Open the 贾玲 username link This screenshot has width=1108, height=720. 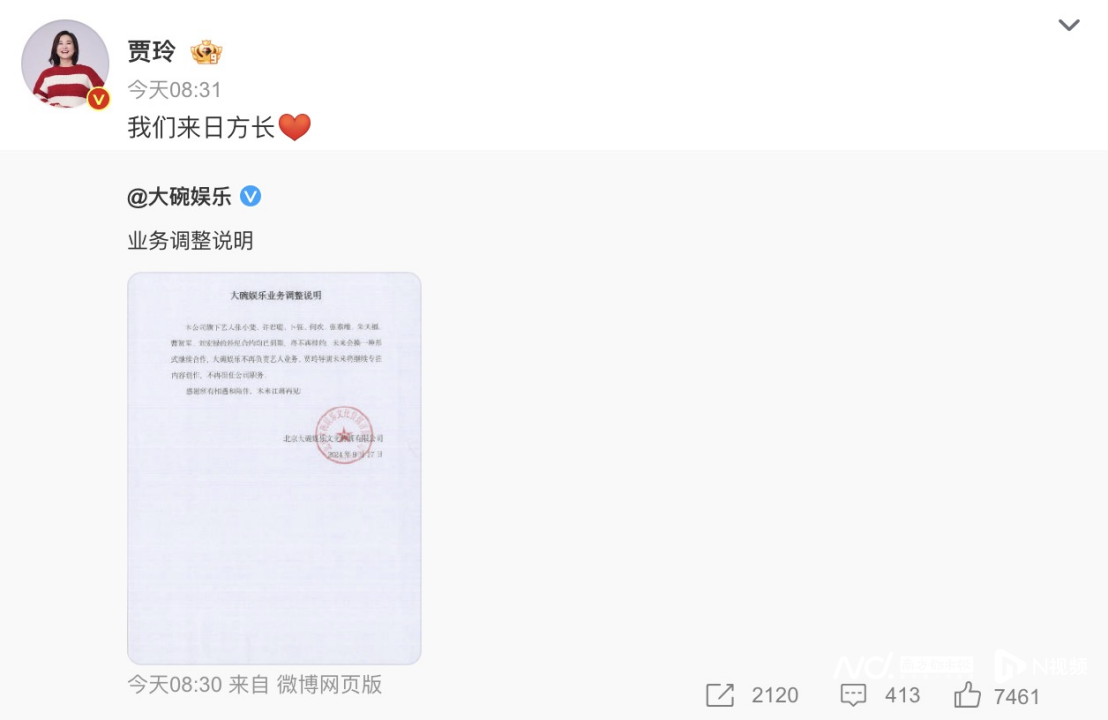coord(151,52)
